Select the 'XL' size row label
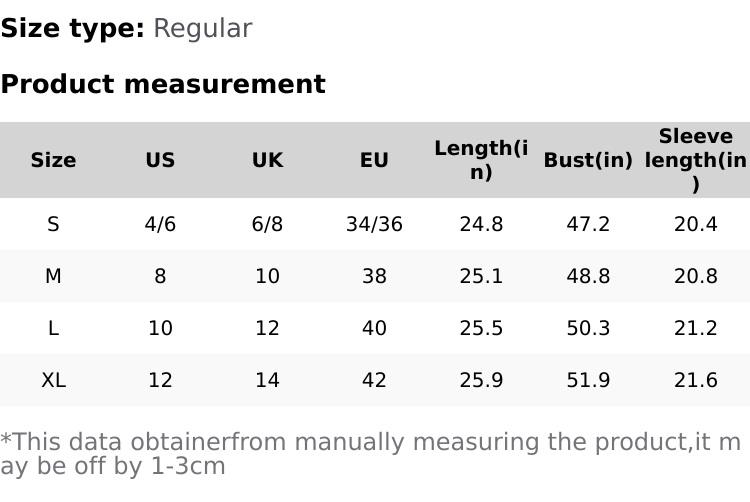This screenshot has width=750, height=502. 53,380
